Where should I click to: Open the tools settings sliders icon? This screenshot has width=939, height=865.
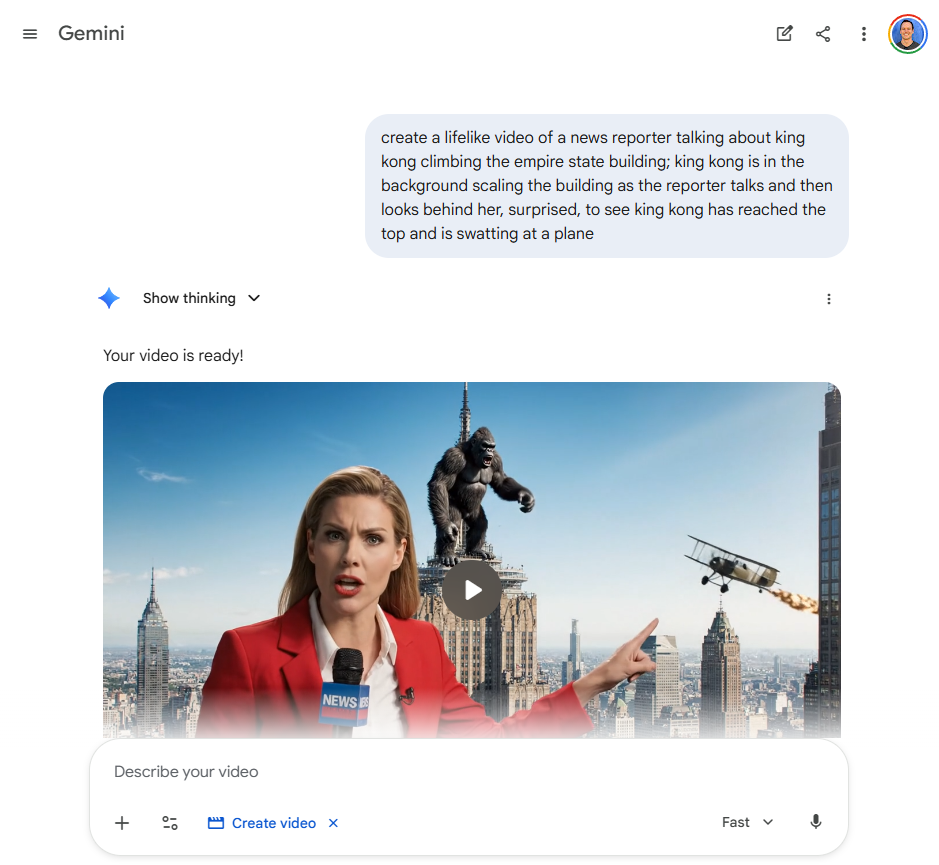pos(169,822)
